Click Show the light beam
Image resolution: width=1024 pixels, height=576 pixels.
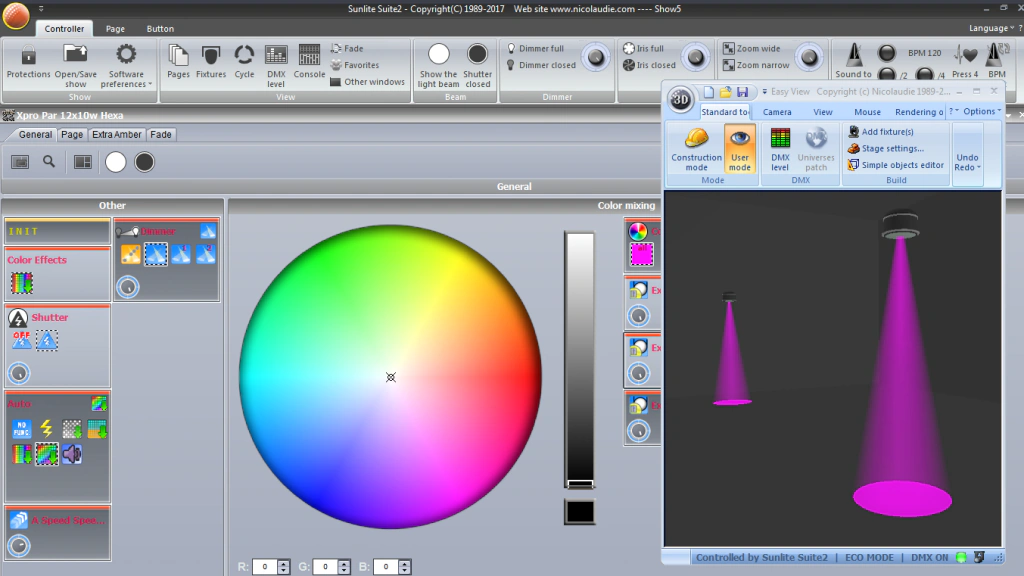(438, 65)
